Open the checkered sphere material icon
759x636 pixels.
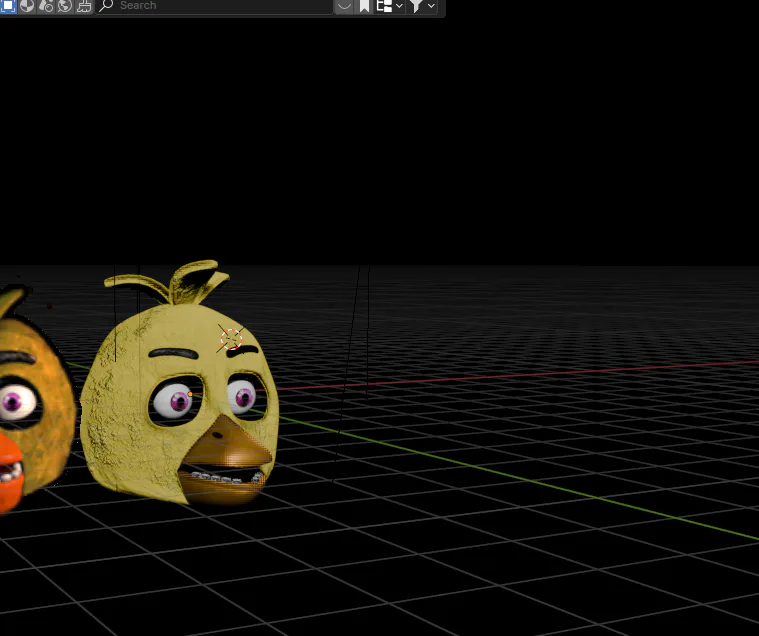click(x=27, y=6)
